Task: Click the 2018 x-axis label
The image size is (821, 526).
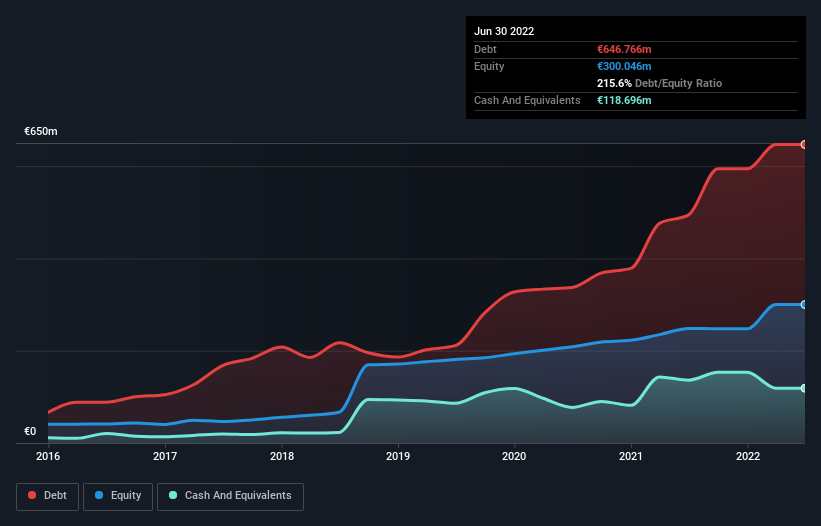Action: [x=282, y=456]
